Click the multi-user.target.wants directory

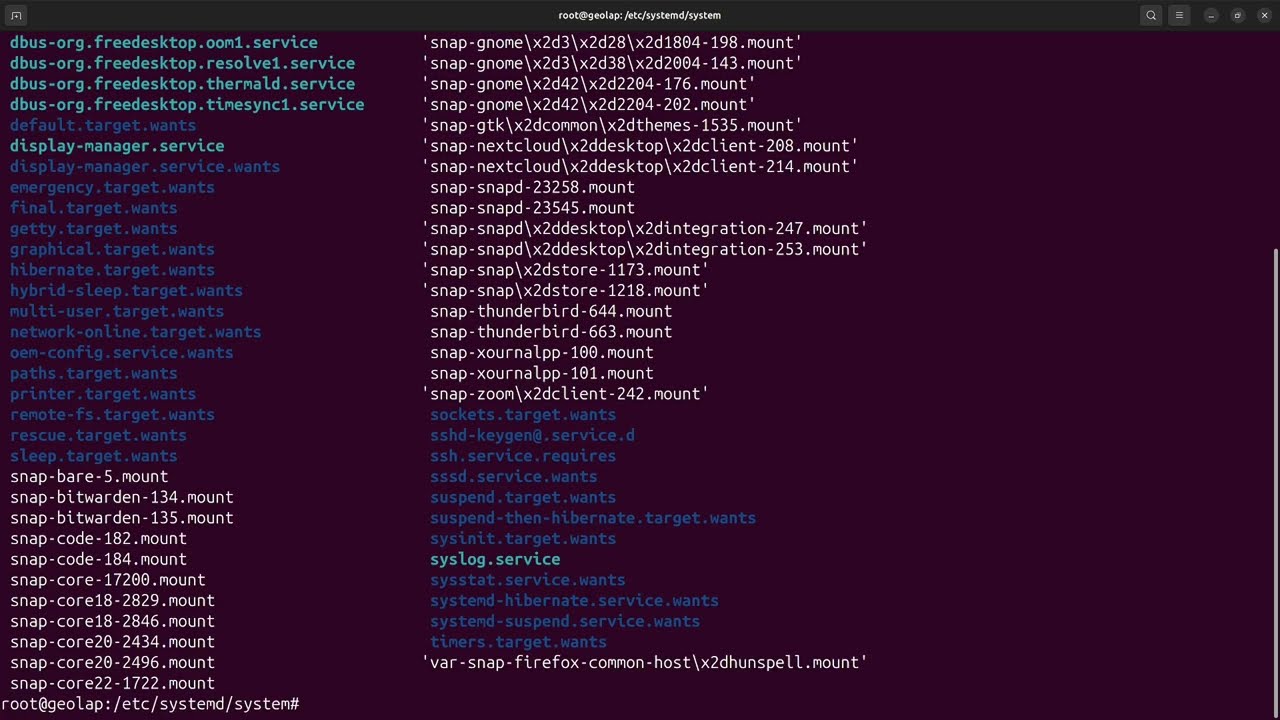click(117, 311)
